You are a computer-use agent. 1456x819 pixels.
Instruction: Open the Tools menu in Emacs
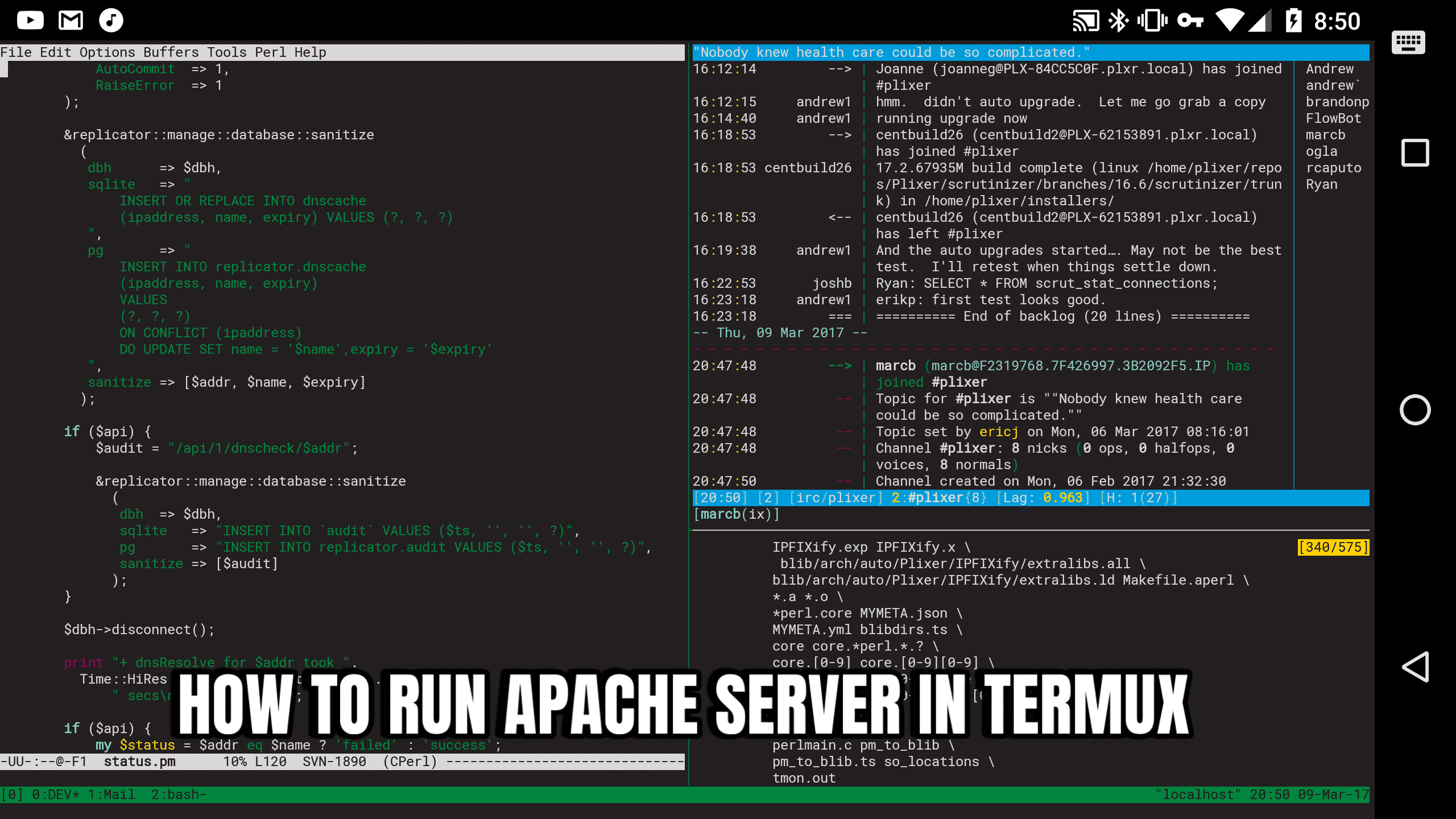227,52
